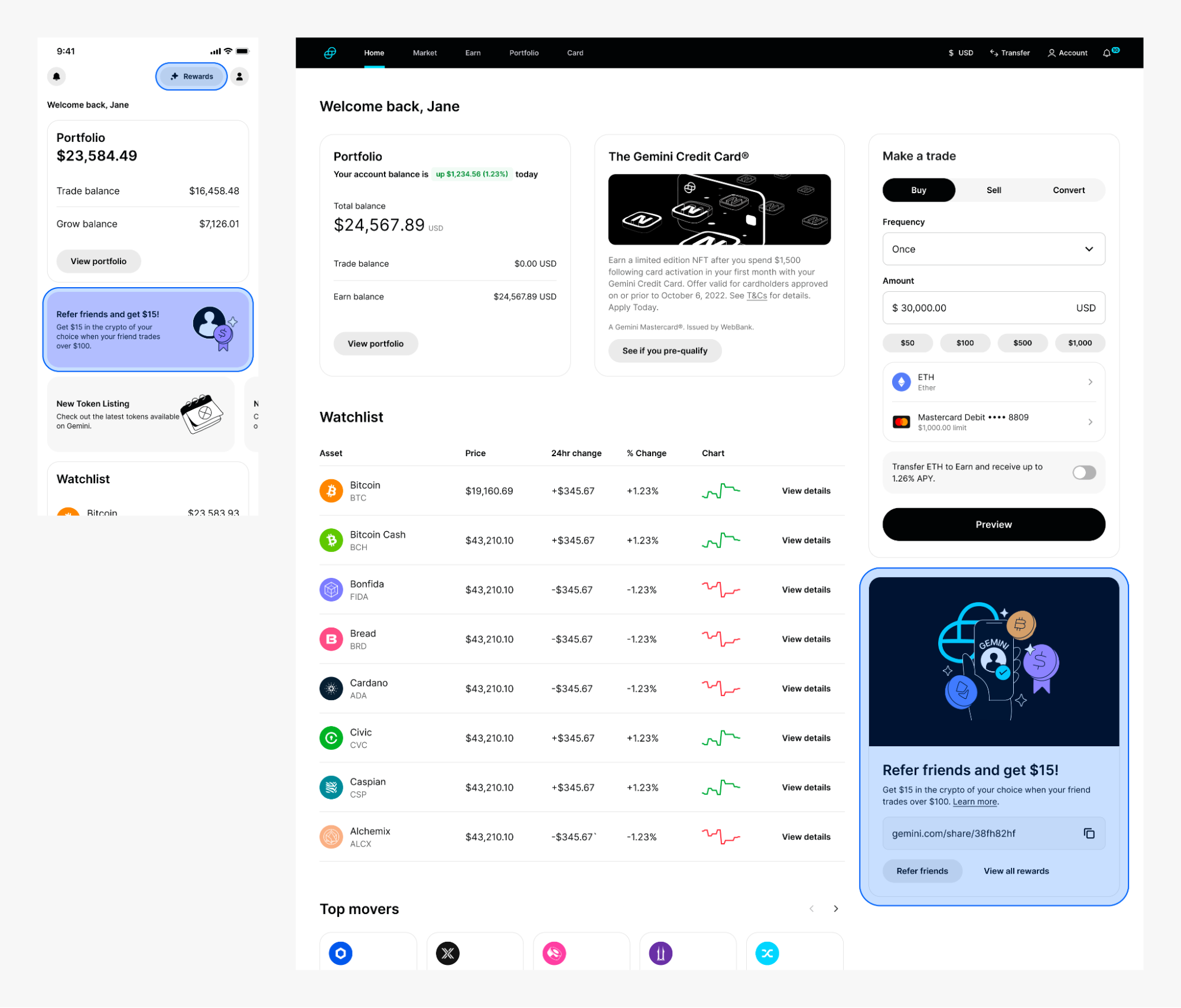Expand the Frequency dropdown selector
The width and height of the screenshot is (1181, 1008).
992,249
